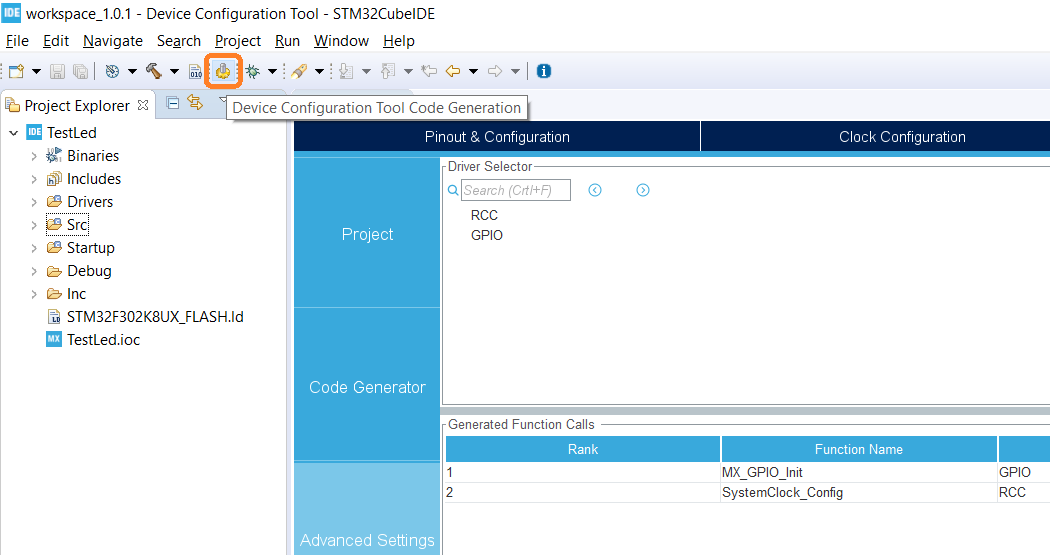Click the binary 010 file icon
This screenshot has width=1050, height=555.
(x=196, y=71)
